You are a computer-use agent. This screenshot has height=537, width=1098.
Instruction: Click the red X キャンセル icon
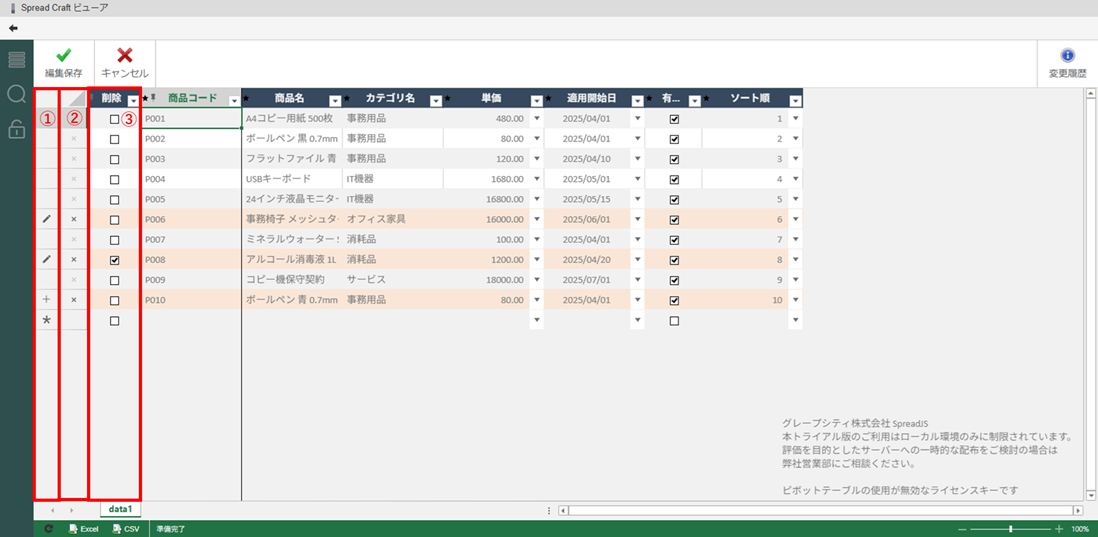pyautogui.click(x=125, y=56)
